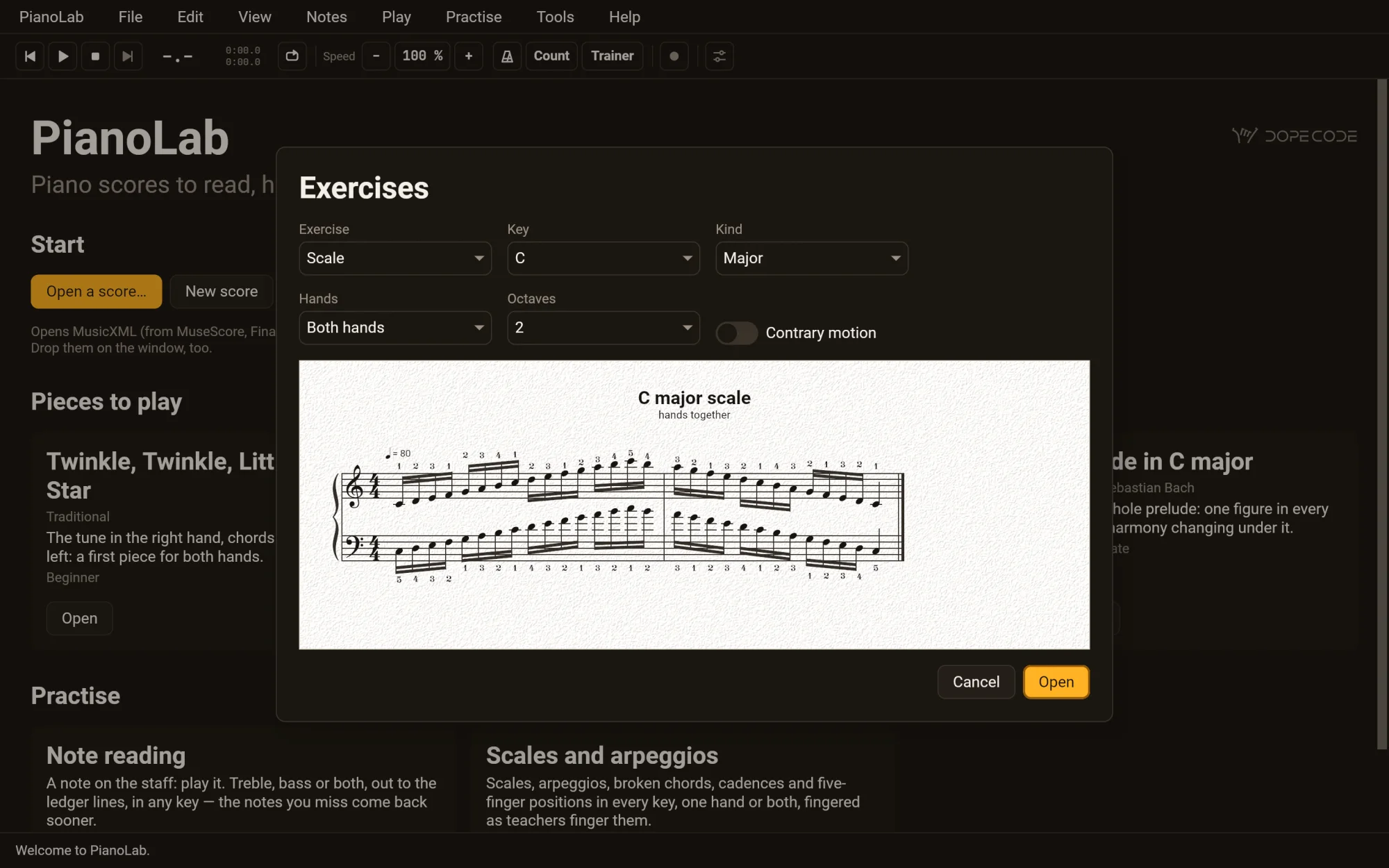Increase speed with the plus button
1389x868 pixels.
(469, 56)
